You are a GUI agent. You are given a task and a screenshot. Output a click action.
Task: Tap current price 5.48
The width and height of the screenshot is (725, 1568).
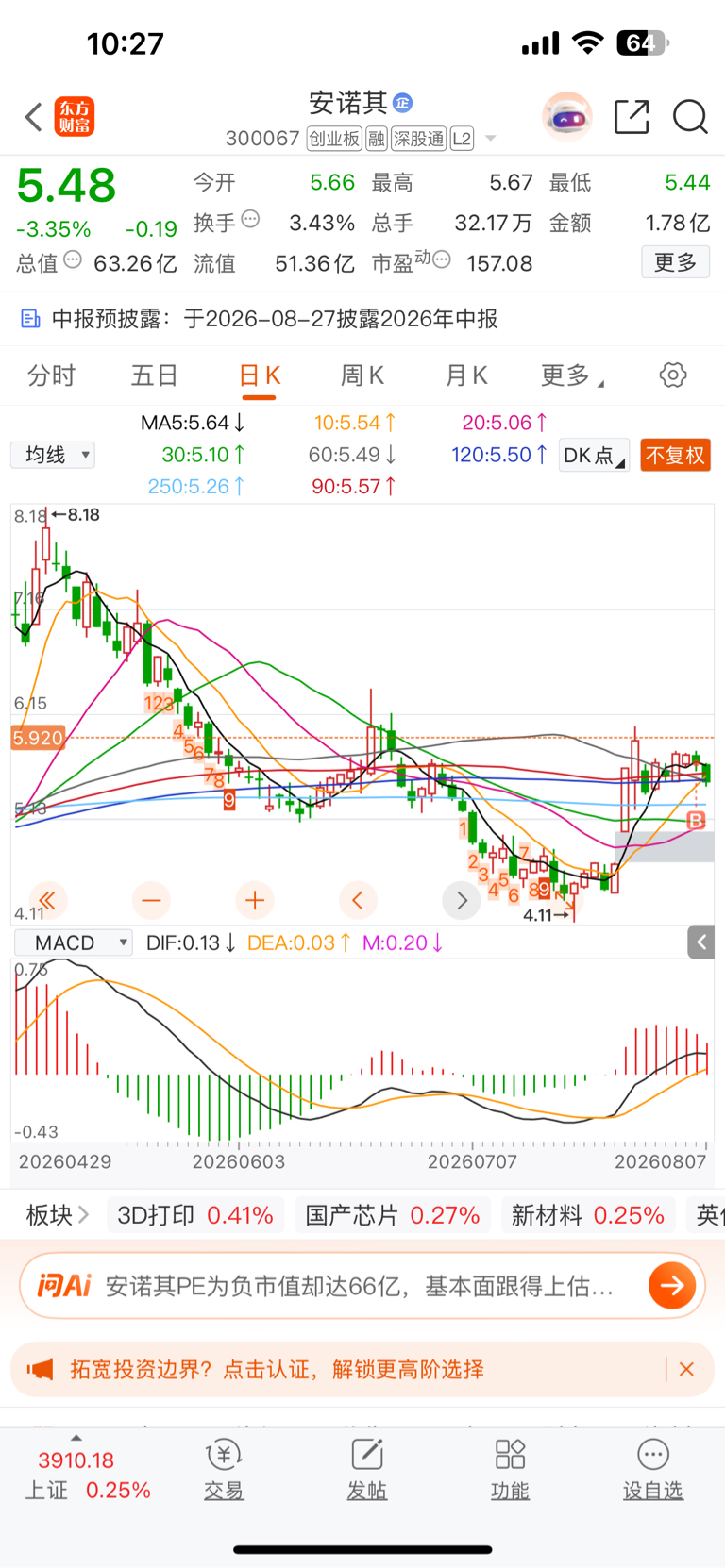(x=66, y=186)
